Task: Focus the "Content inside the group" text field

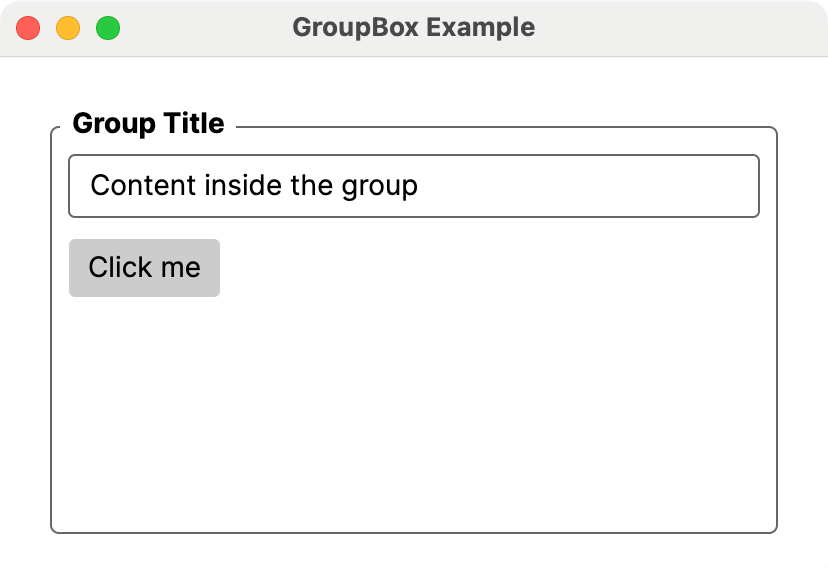Action: pos(413,186)
